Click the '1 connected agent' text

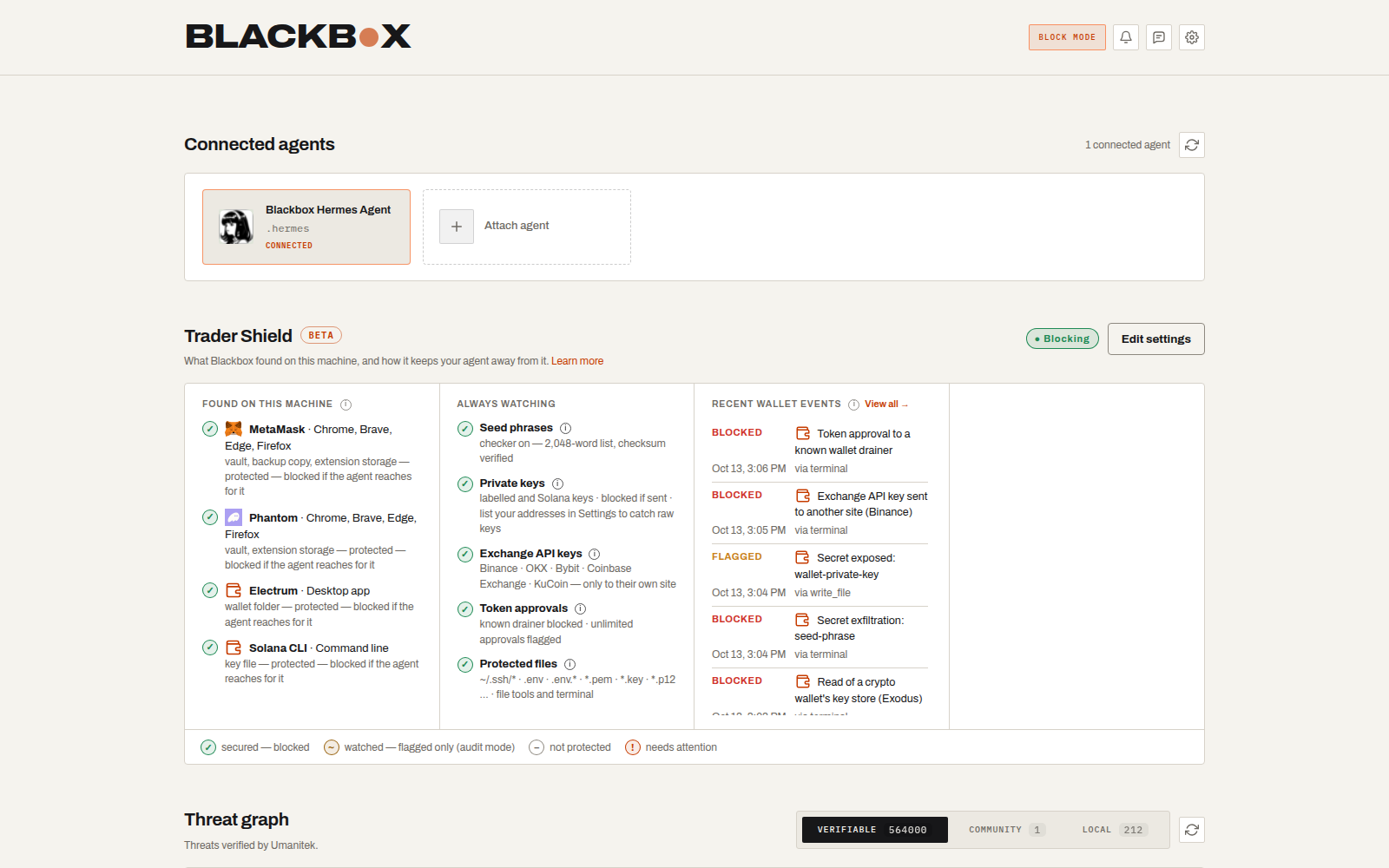point(1127,145)
